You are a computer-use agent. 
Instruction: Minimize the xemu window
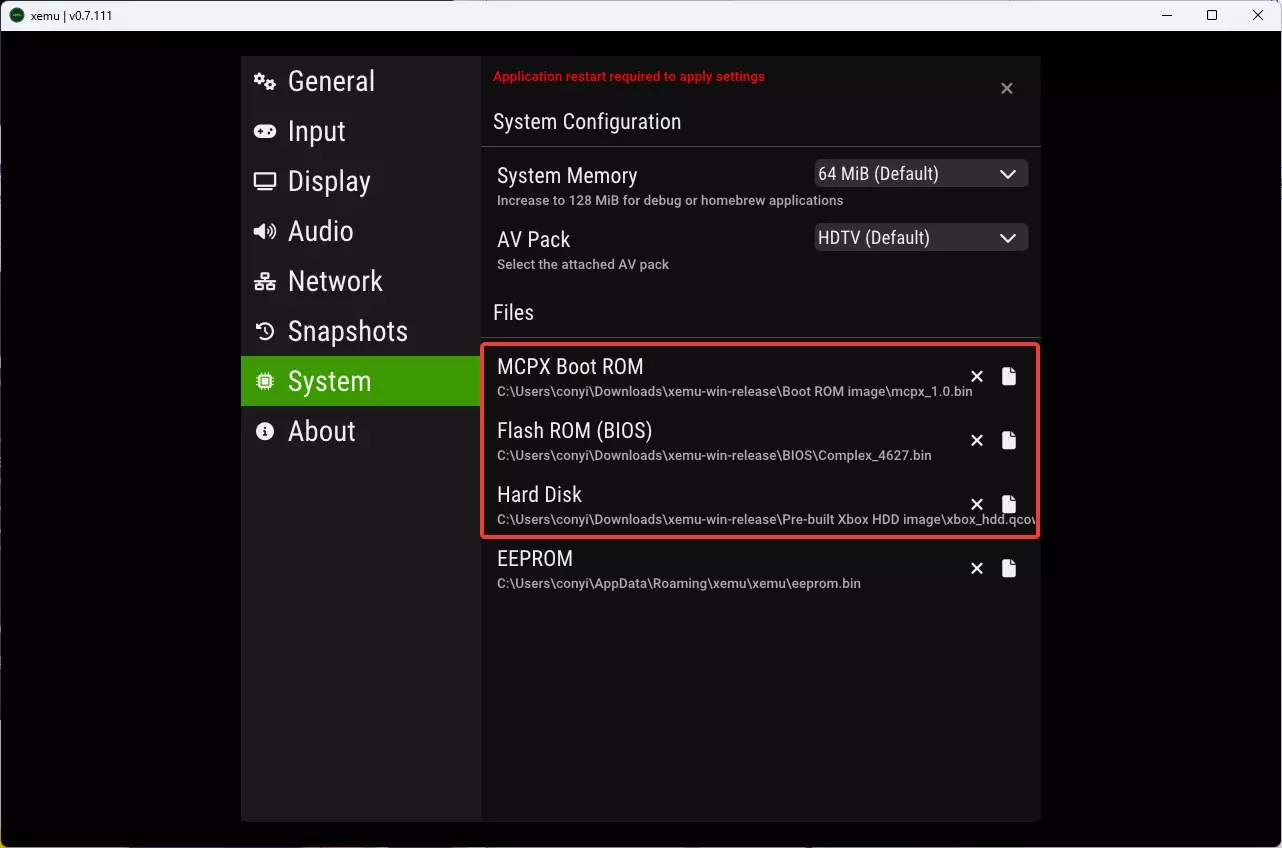coord(1166,15)
